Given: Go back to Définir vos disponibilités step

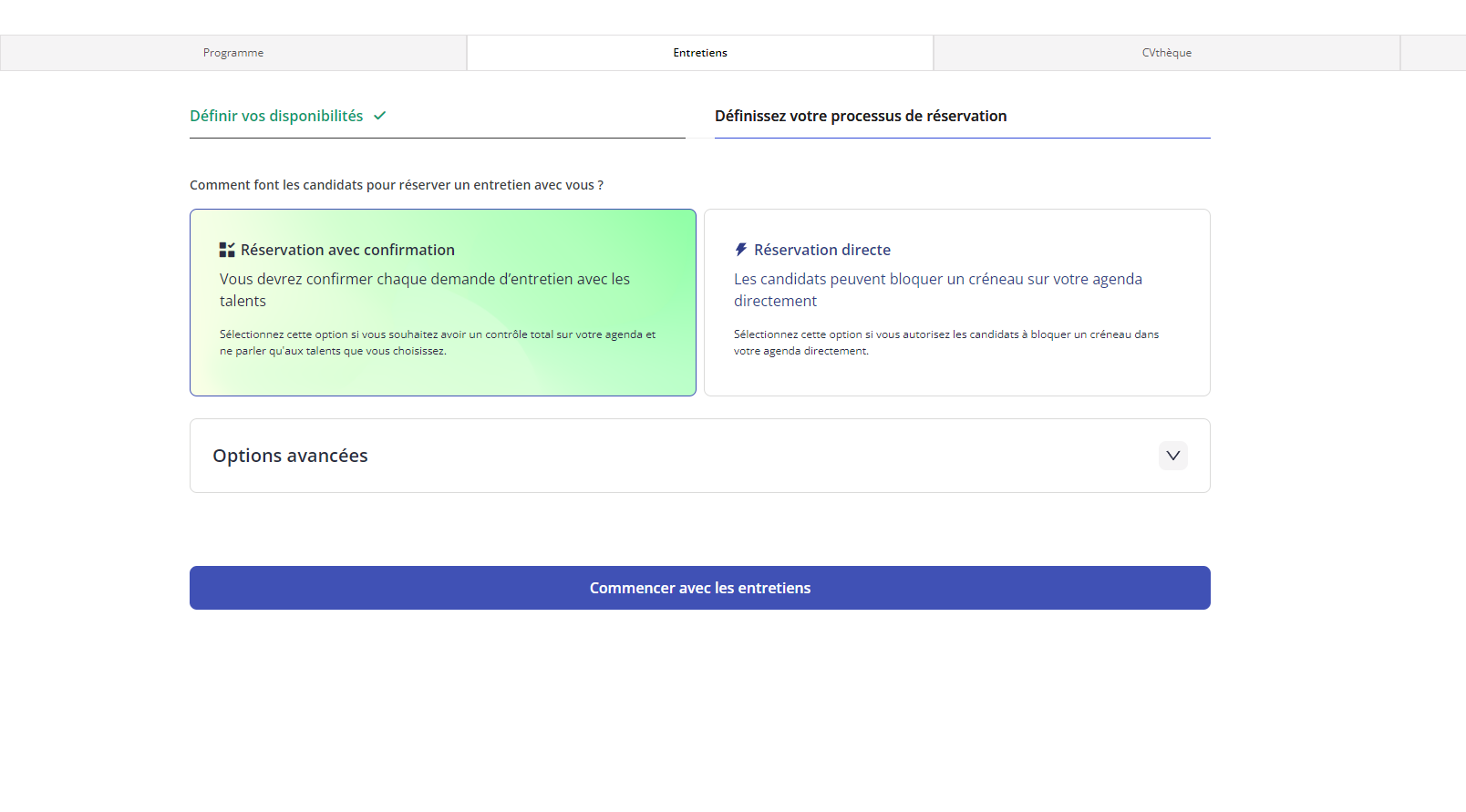Looking at the screenshot, I should pyautogui.click(x=276, y=116).
